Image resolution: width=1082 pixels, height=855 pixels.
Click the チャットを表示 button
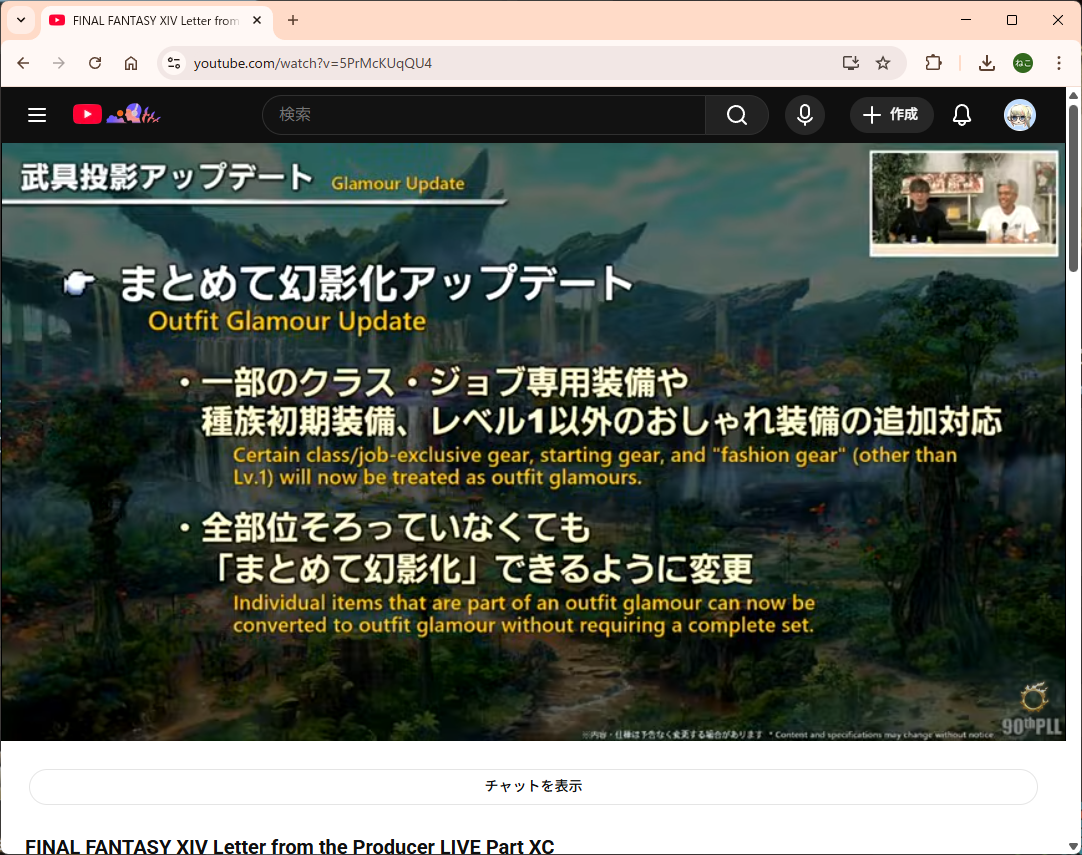533,787
